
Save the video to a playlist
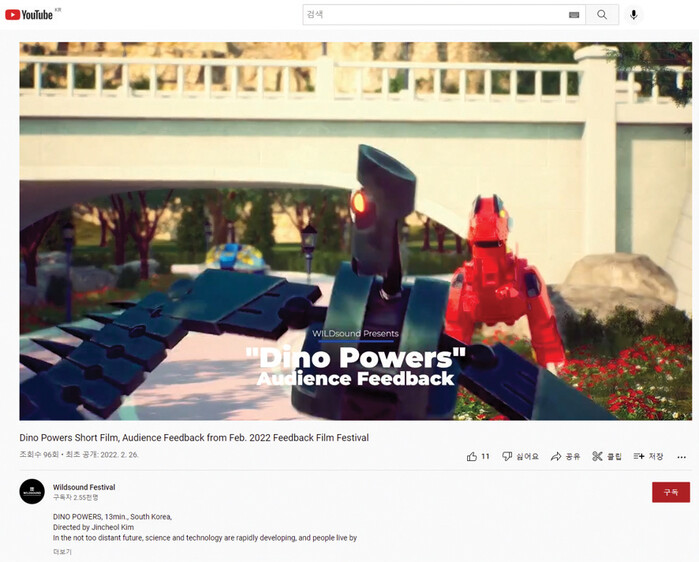click(648, 456)
